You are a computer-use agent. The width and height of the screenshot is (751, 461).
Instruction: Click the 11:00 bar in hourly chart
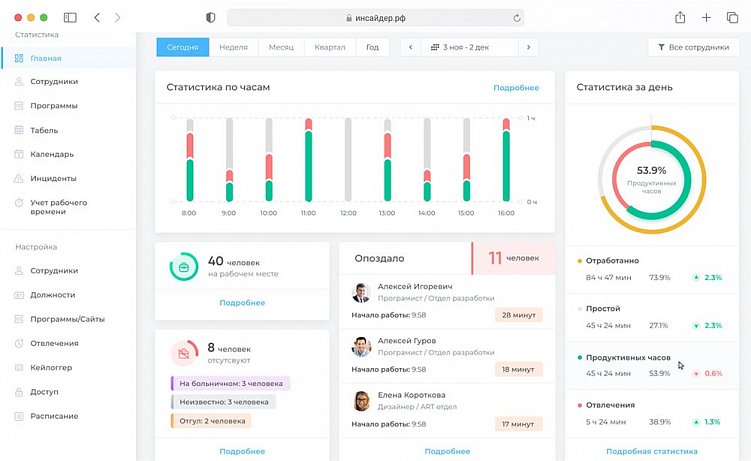(x=308, y=160)
